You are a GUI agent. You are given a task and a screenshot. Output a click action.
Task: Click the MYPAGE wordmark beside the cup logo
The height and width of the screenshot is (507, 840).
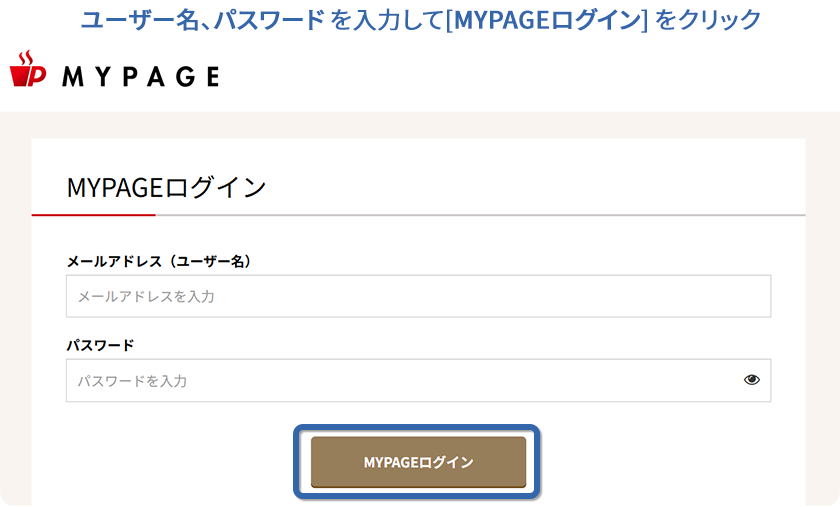pos(141,77)
